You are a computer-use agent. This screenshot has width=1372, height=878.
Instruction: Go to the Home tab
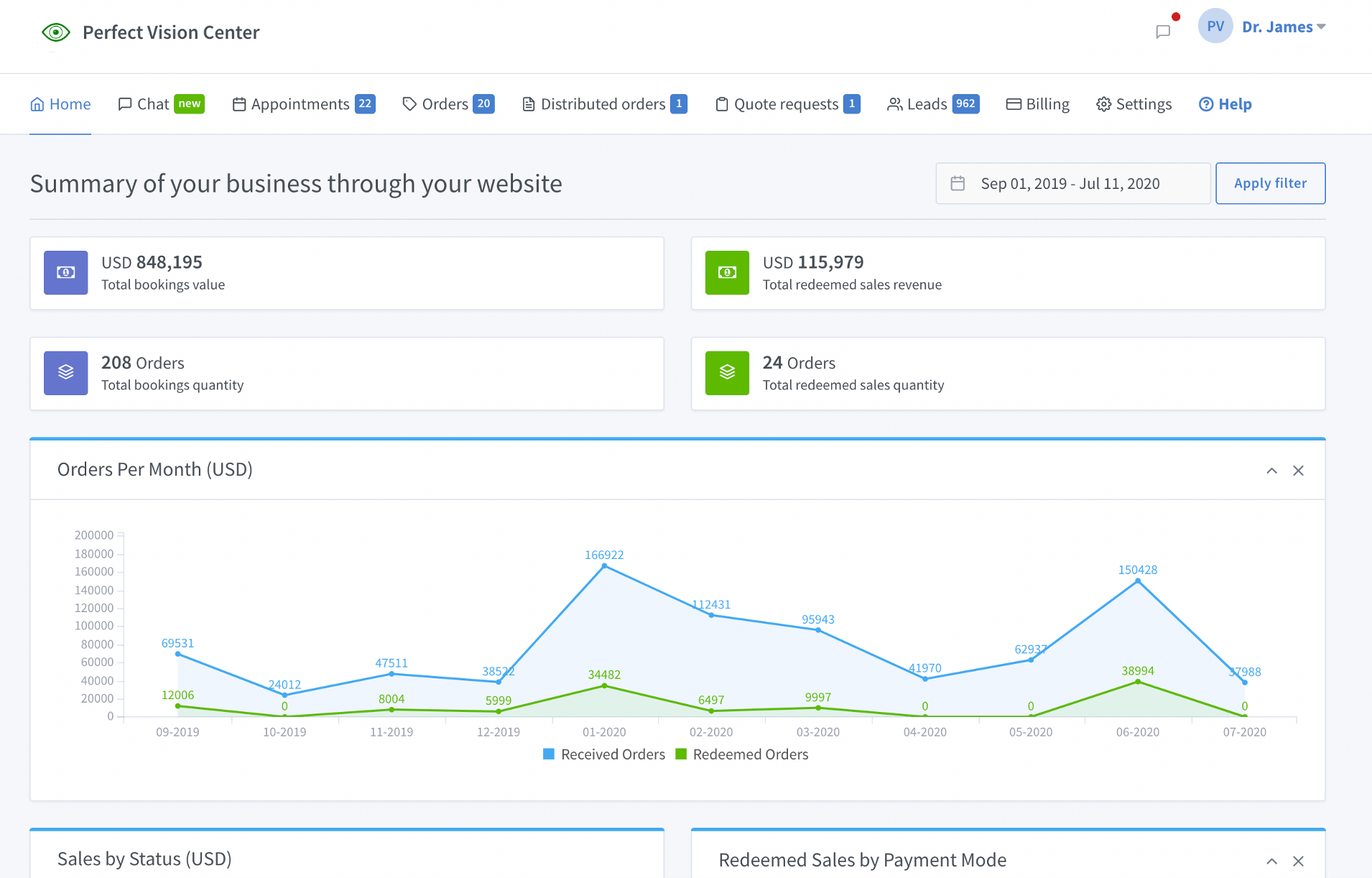(x=60, y=104)
